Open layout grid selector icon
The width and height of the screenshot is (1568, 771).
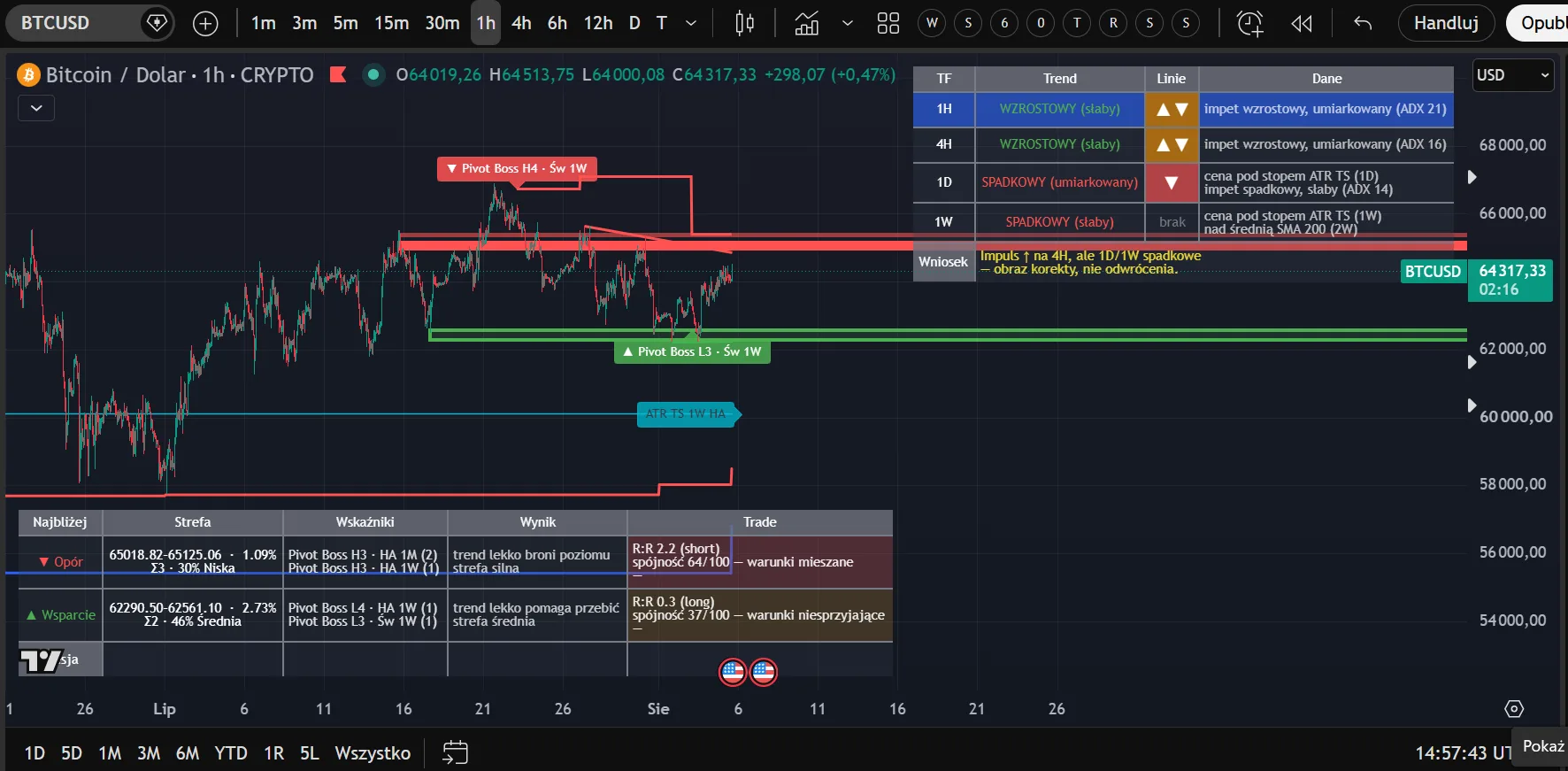coord(888,24)
